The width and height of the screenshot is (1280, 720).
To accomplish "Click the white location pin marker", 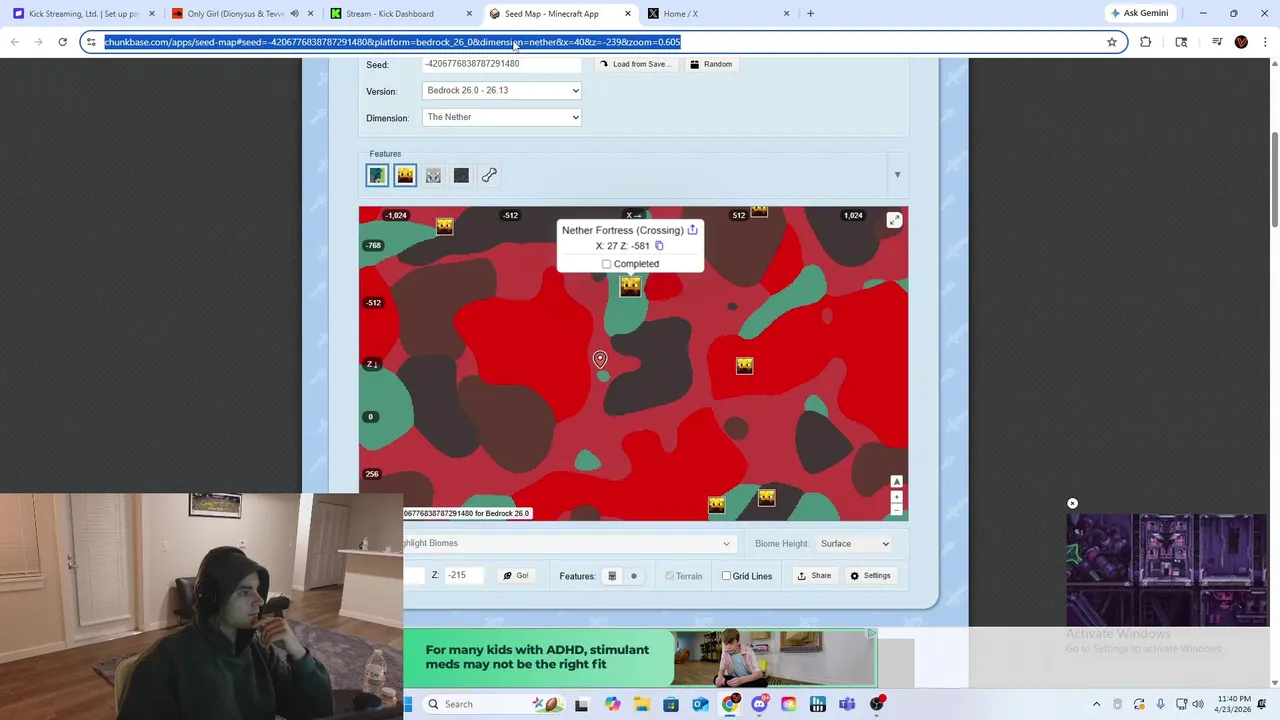I will click(600, 359).
